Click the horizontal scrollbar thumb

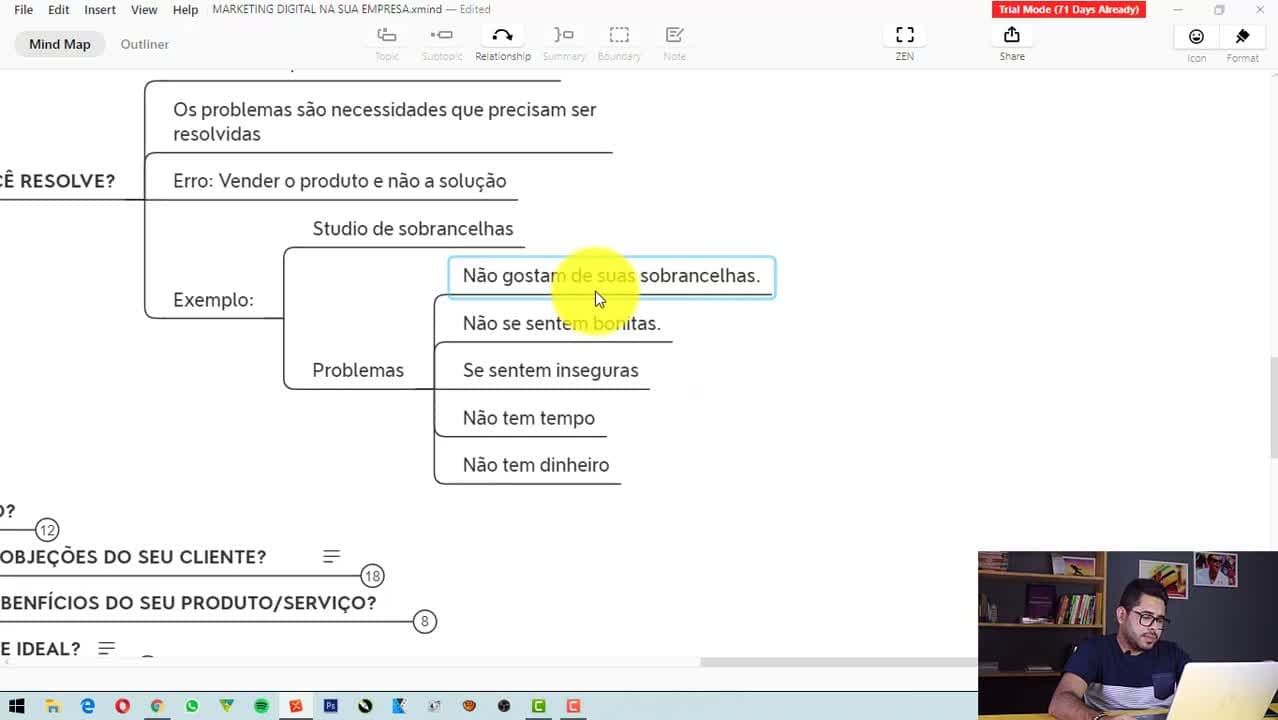[x=838, y=662]
